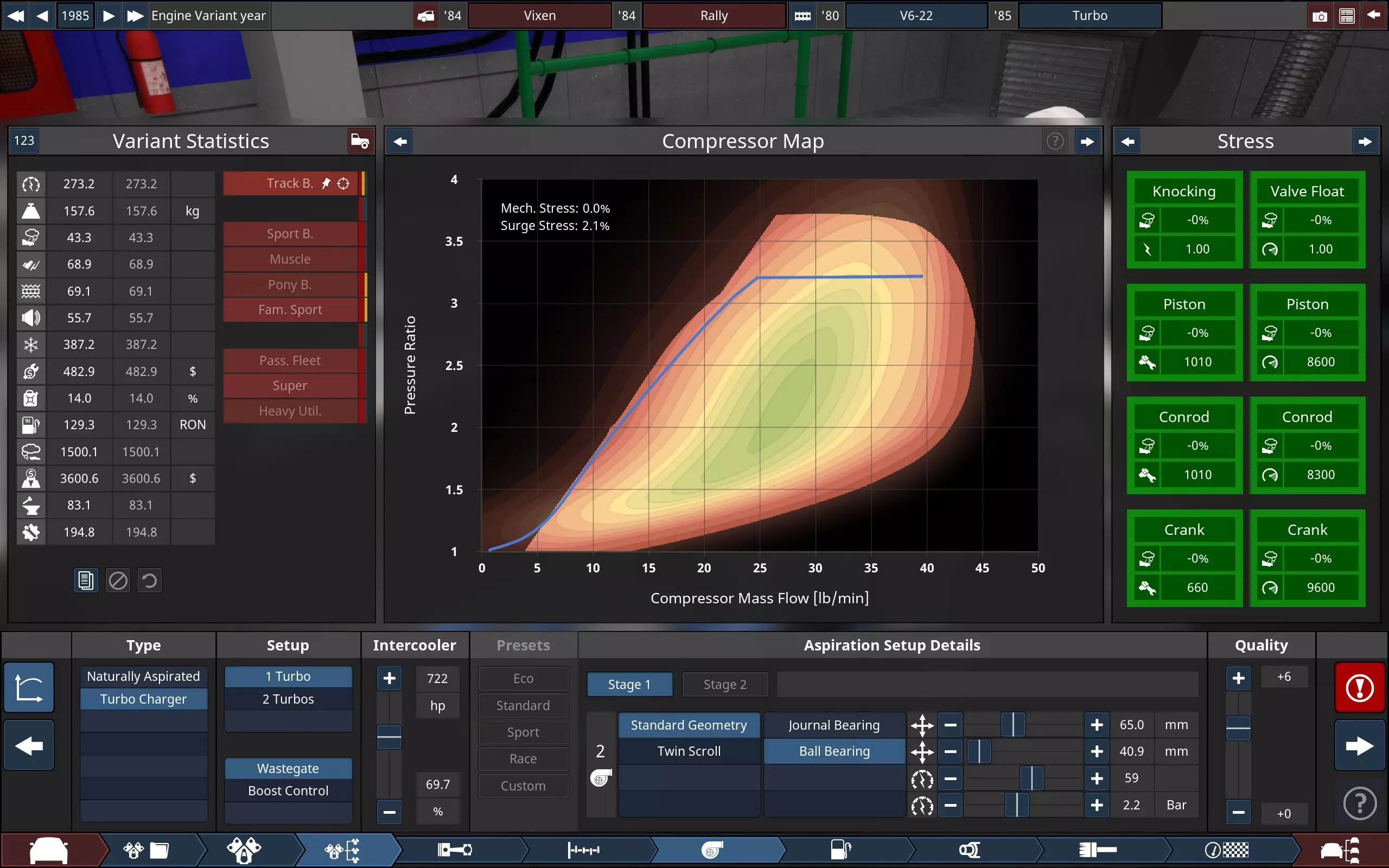Switch Stress panel to previous view
Screen dimensions: 1389x868
(x=1127, y=141)
